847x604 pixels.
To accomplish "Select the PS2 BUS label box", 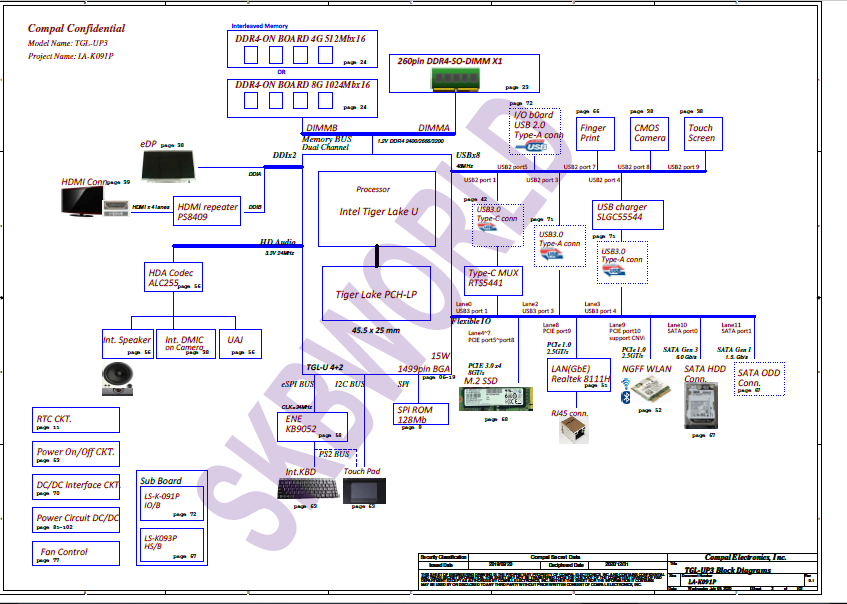I will coord(335,454).
